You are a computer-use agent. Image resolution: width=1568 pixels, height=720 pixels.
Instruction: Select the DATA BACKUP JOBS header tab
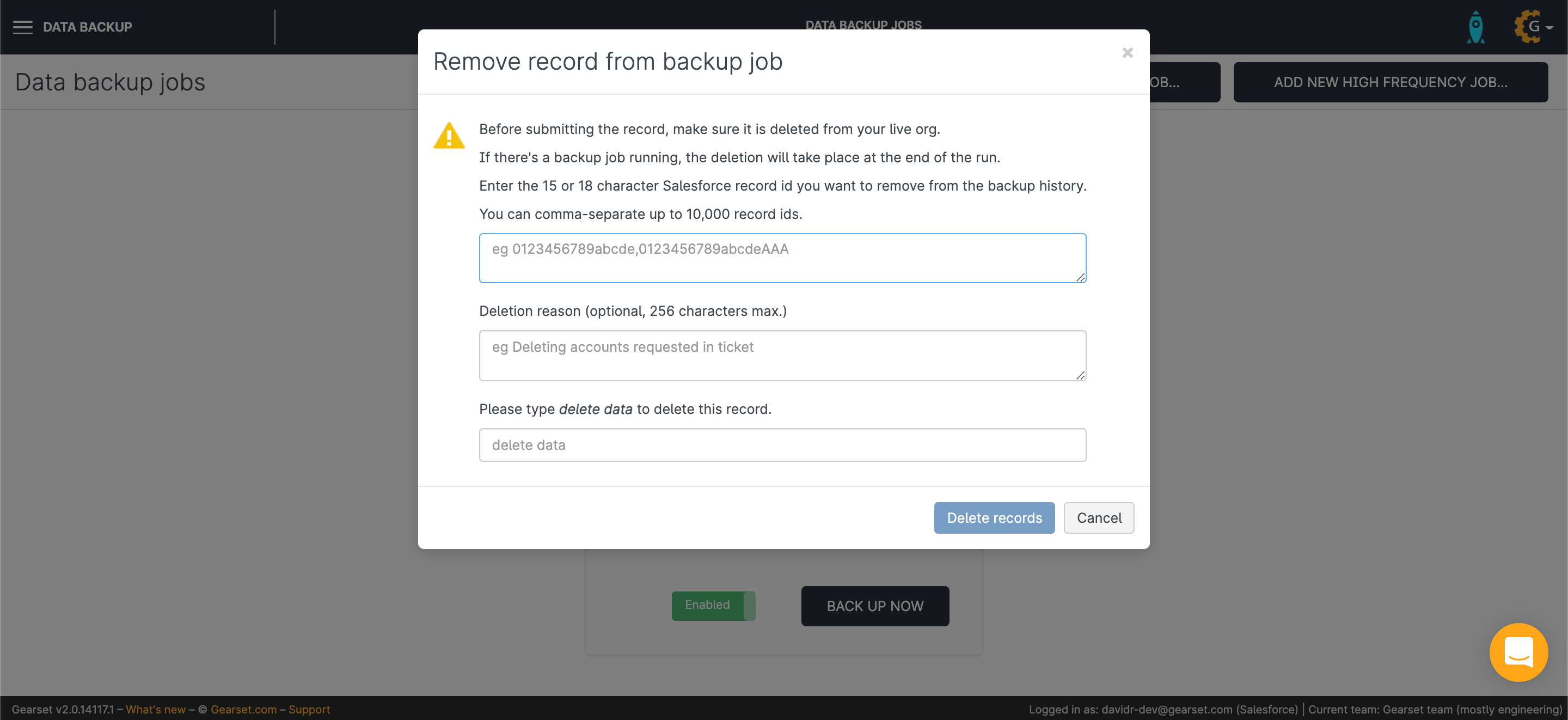863,25
